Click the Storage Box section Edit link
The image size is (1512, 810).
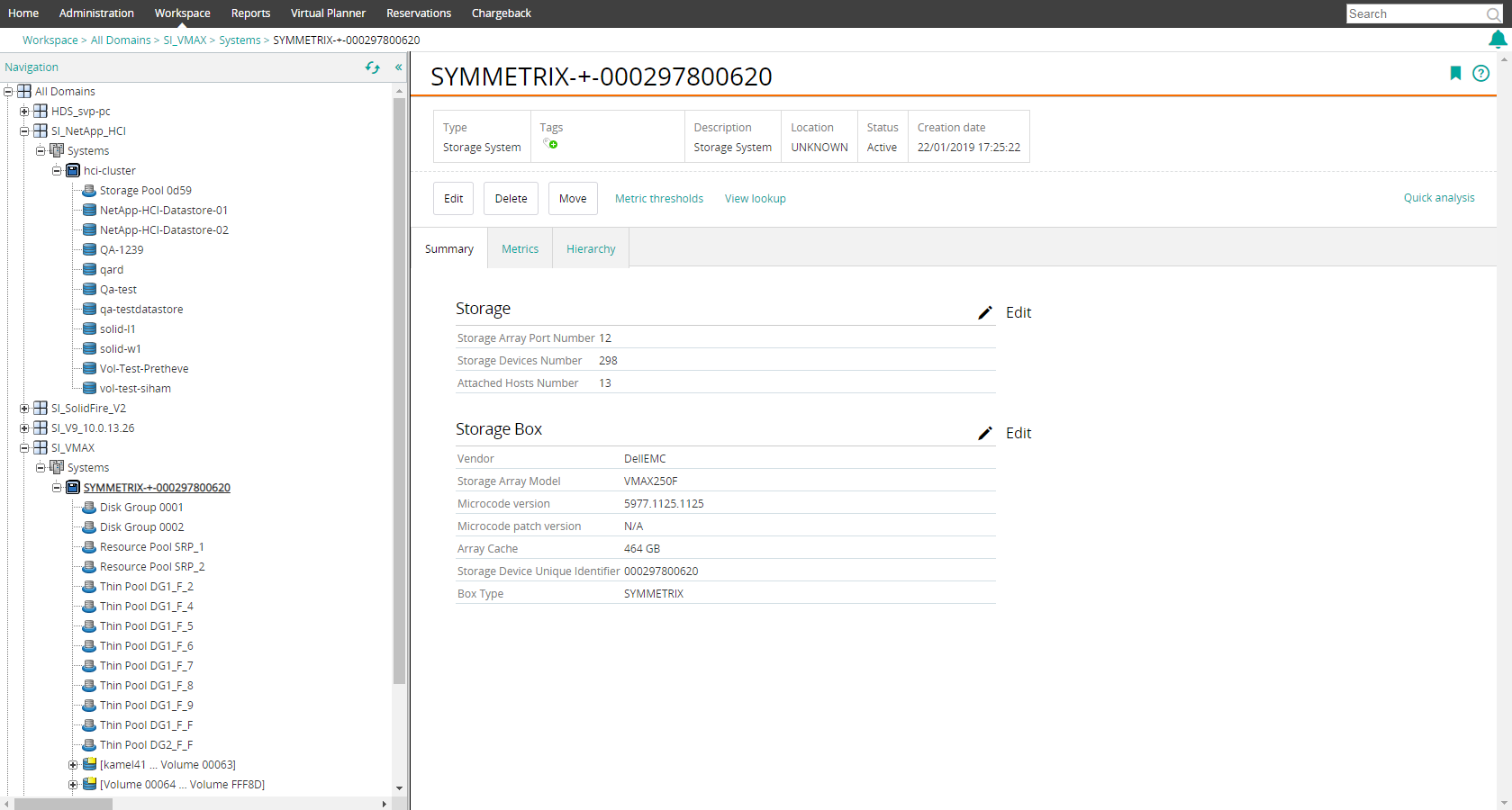[x=1019, y=433]
